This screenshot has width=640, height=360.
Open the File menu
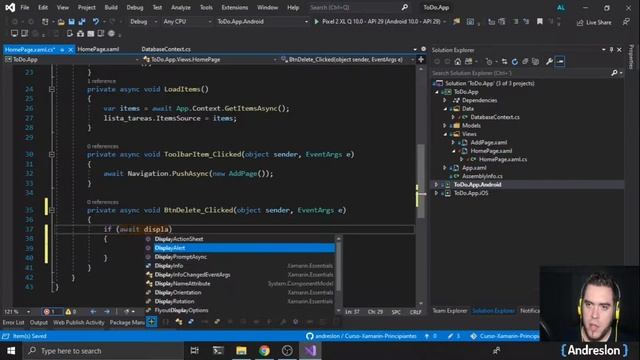pyautogui.click(x=25, y=7)
